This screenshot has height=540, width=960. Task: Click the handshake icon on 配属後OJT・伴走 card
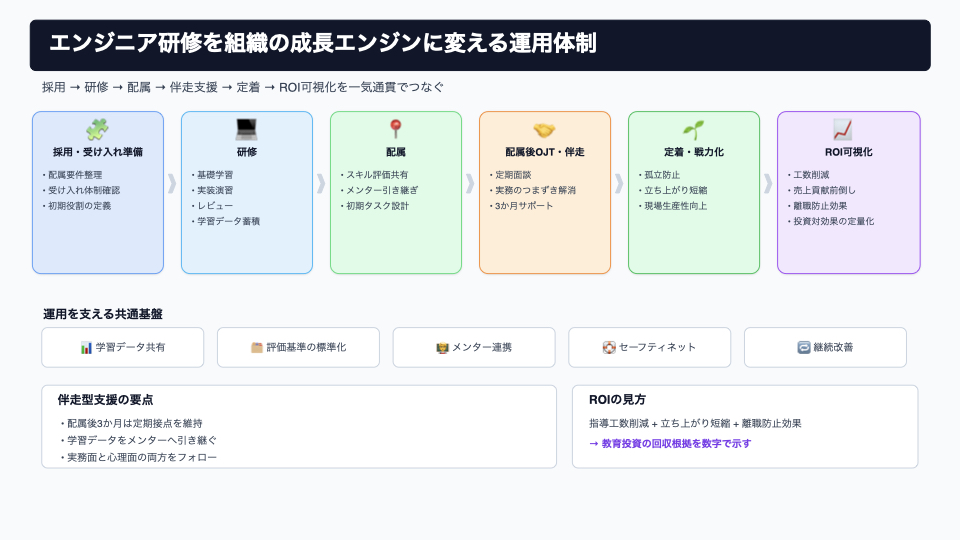(544, 130)
